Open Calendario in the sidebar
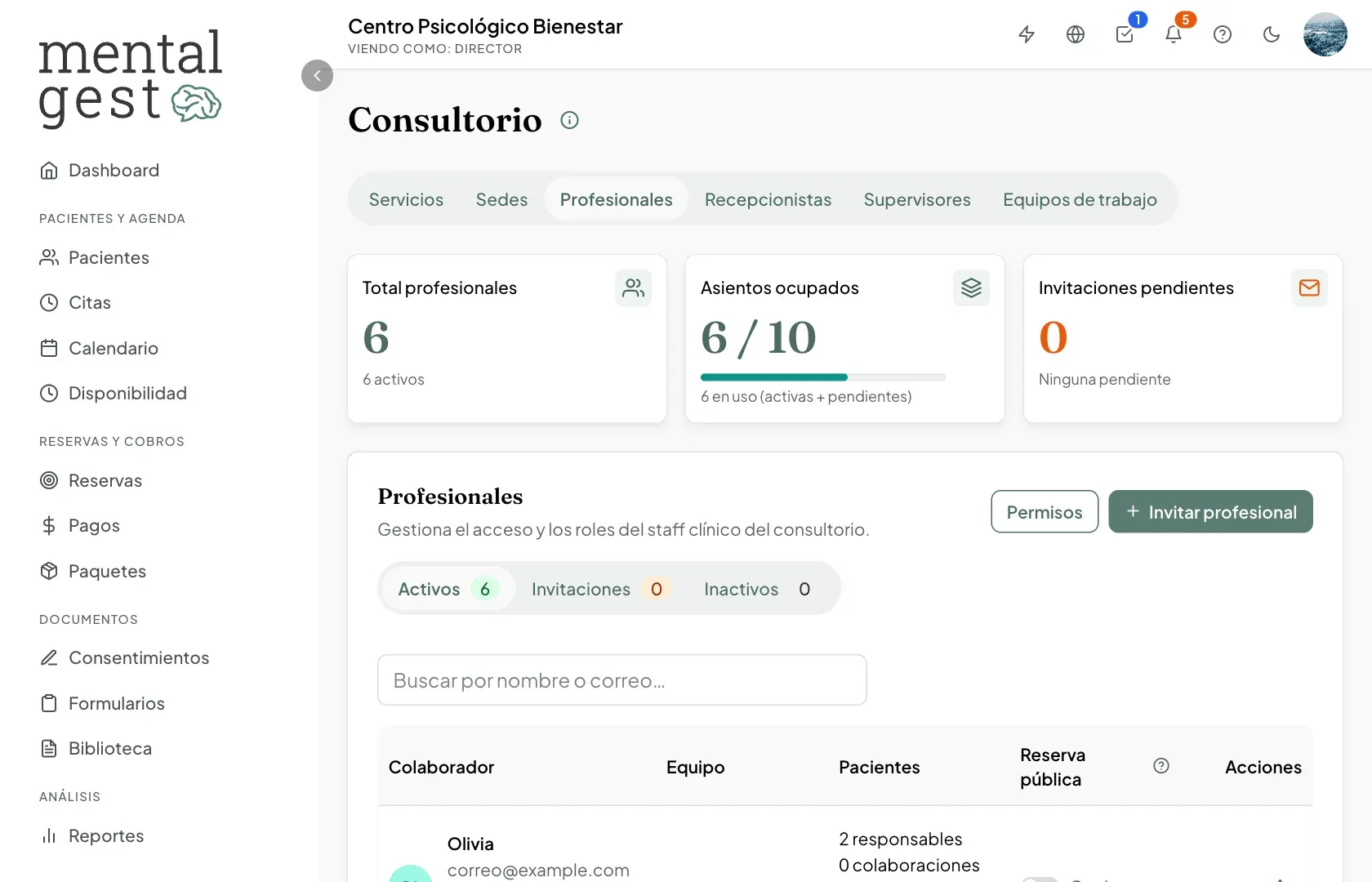Viewport: 1372px width, 882px height. point(99,348)
